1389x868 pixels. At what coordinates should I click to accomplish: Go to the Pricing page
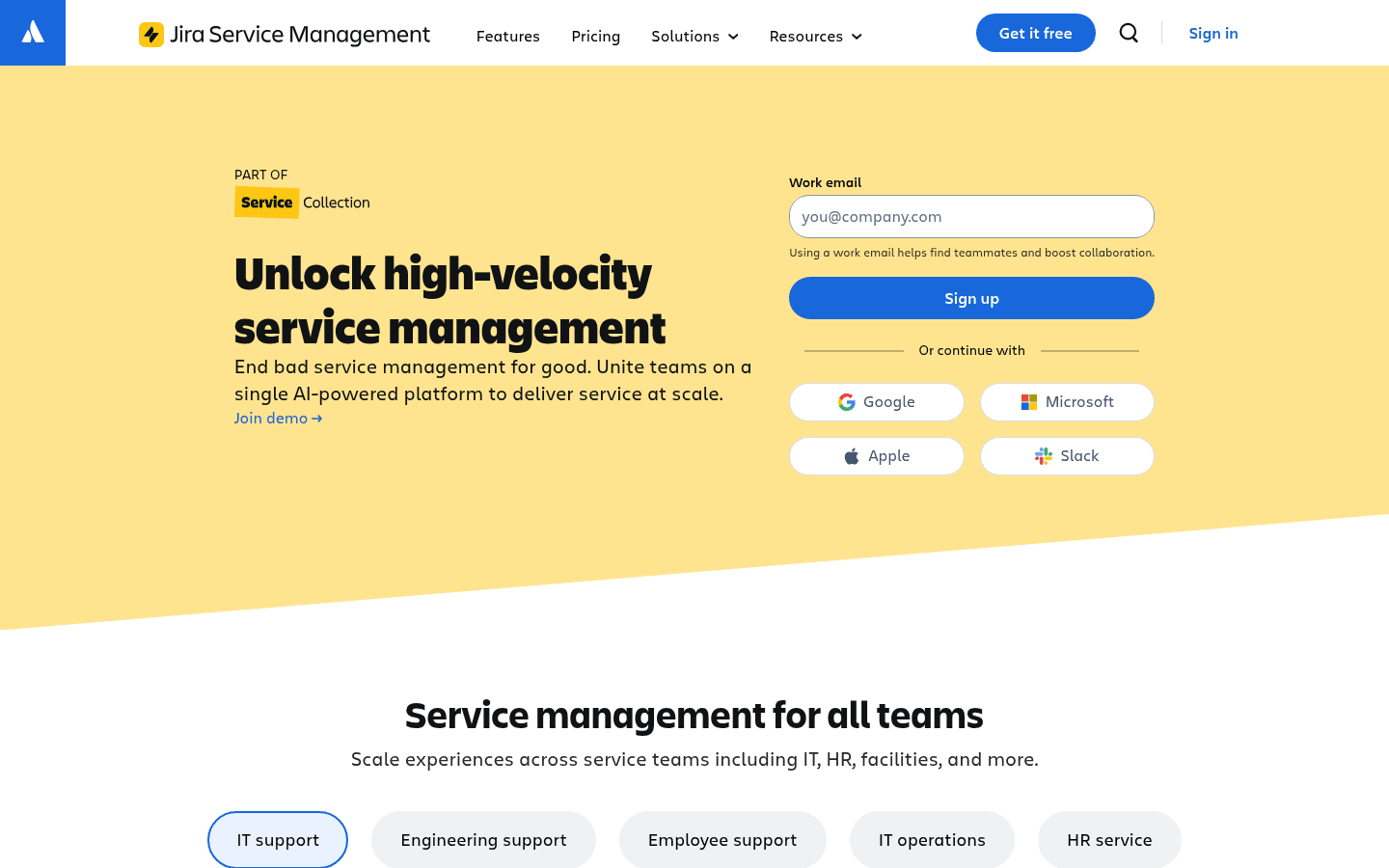[596, 36]
